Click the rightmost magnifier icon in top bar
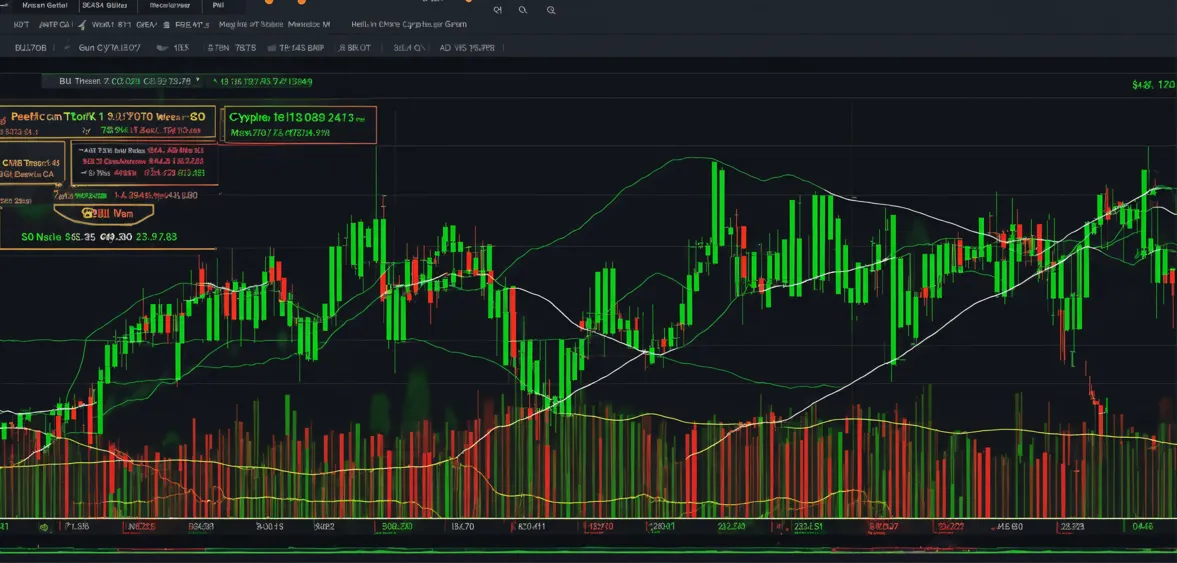This screenshot has width=1177, height=563. point(551,10)
